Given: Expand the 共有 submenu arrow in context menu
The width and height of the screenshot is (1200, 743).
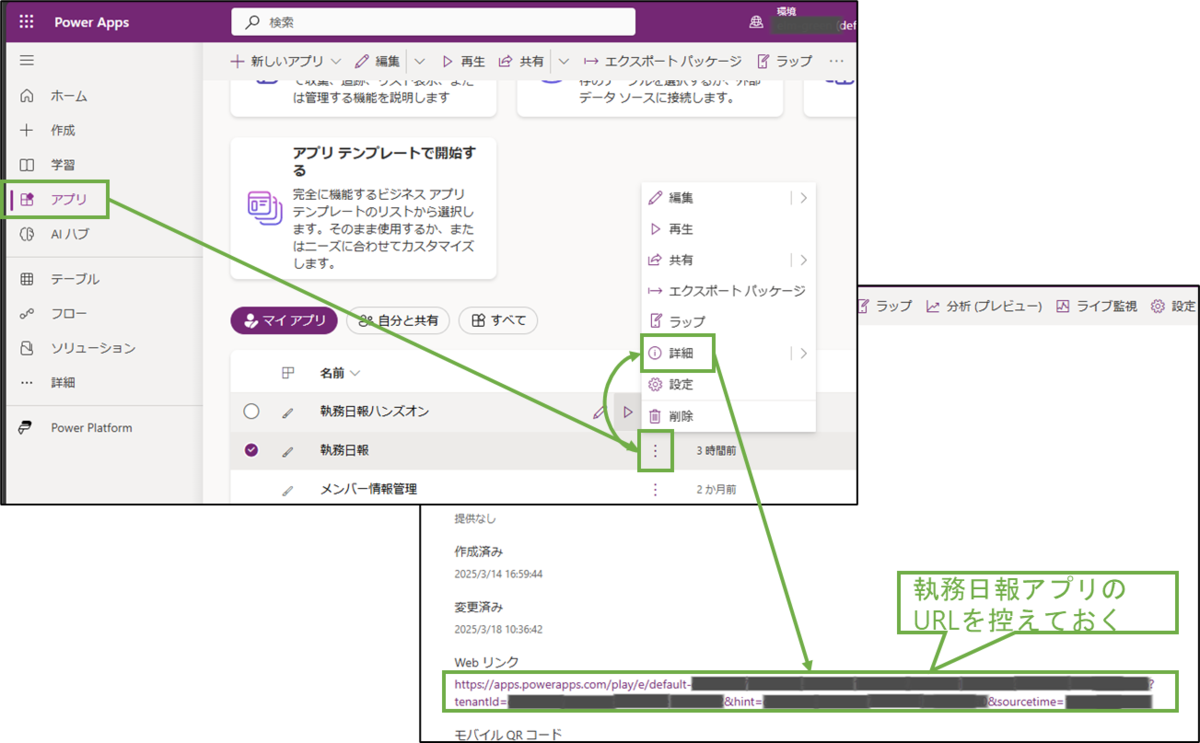Looking at the screenshot, I should (x=803, y=260).
